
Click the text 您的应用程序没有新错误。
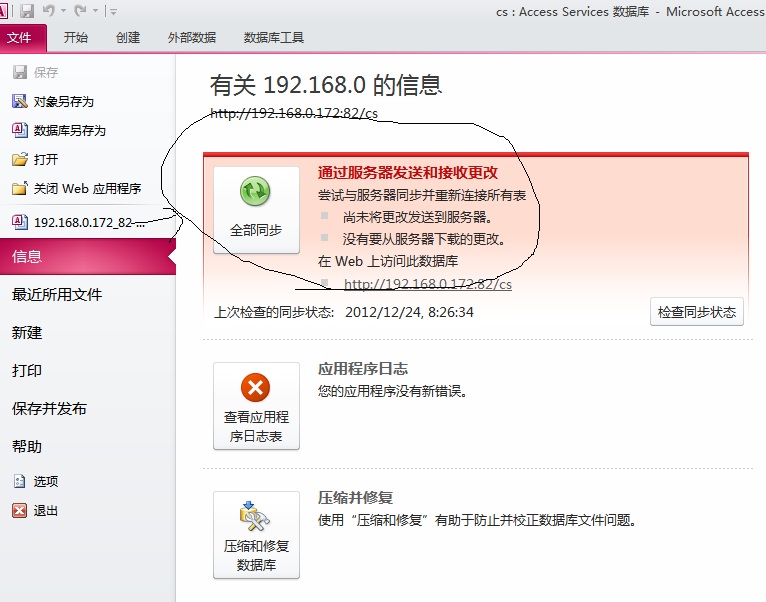coord(393,391)
